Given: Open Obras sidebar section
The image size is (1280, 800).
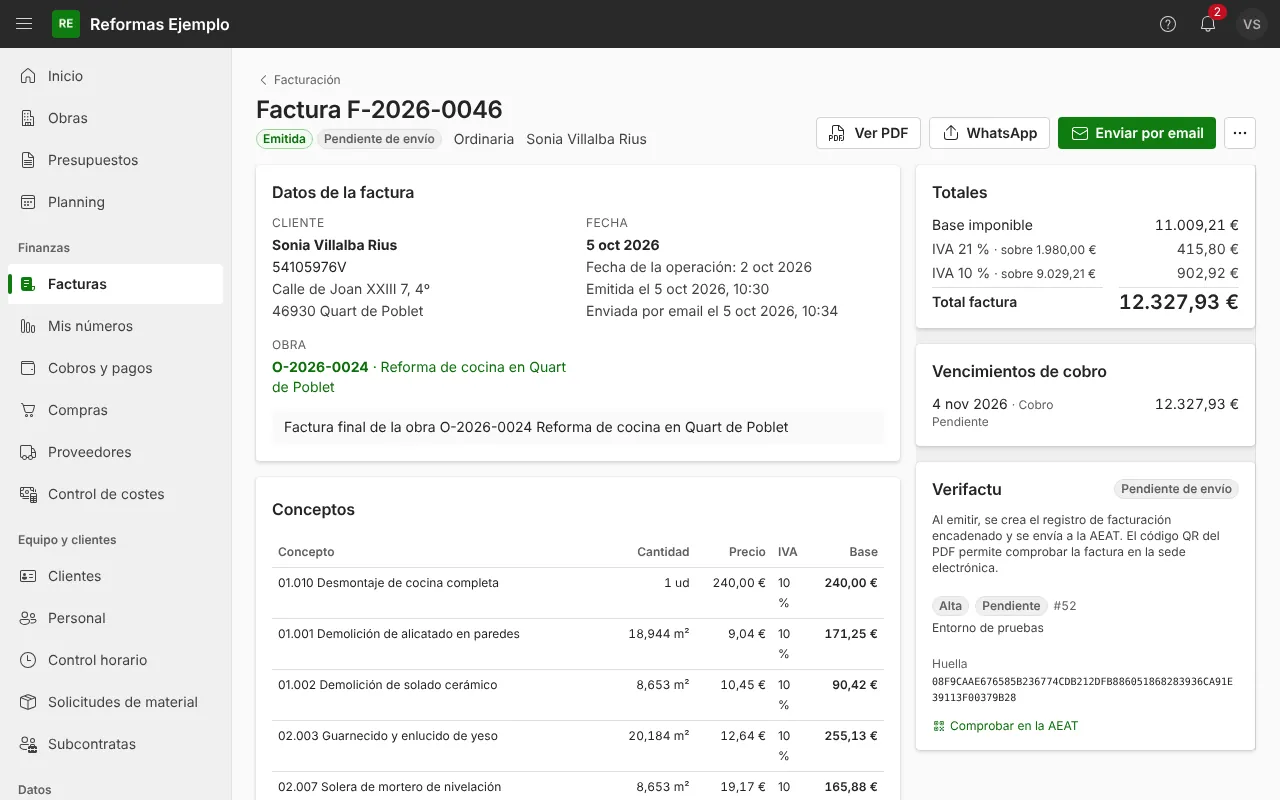Looking at the screenshot, I should 115,118.
